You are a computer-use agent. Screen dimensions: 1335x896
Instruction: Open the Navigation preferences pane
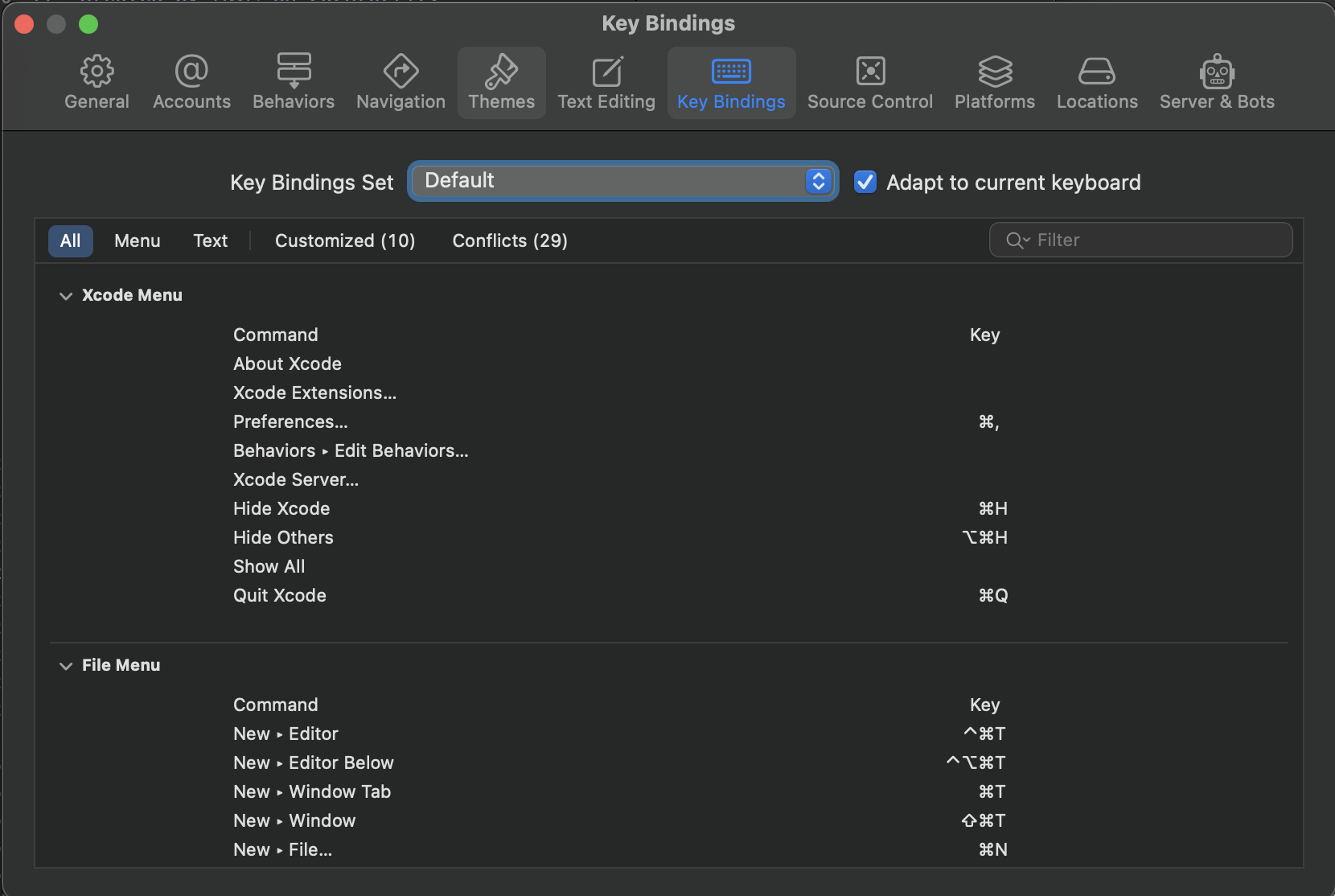tap(400, 83)
